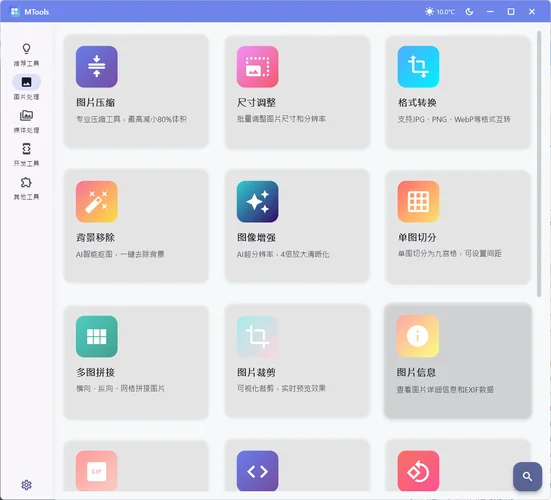The image size is (551, 500).
Task: Click the 格式转换 card title
Action: coord(417,103)
